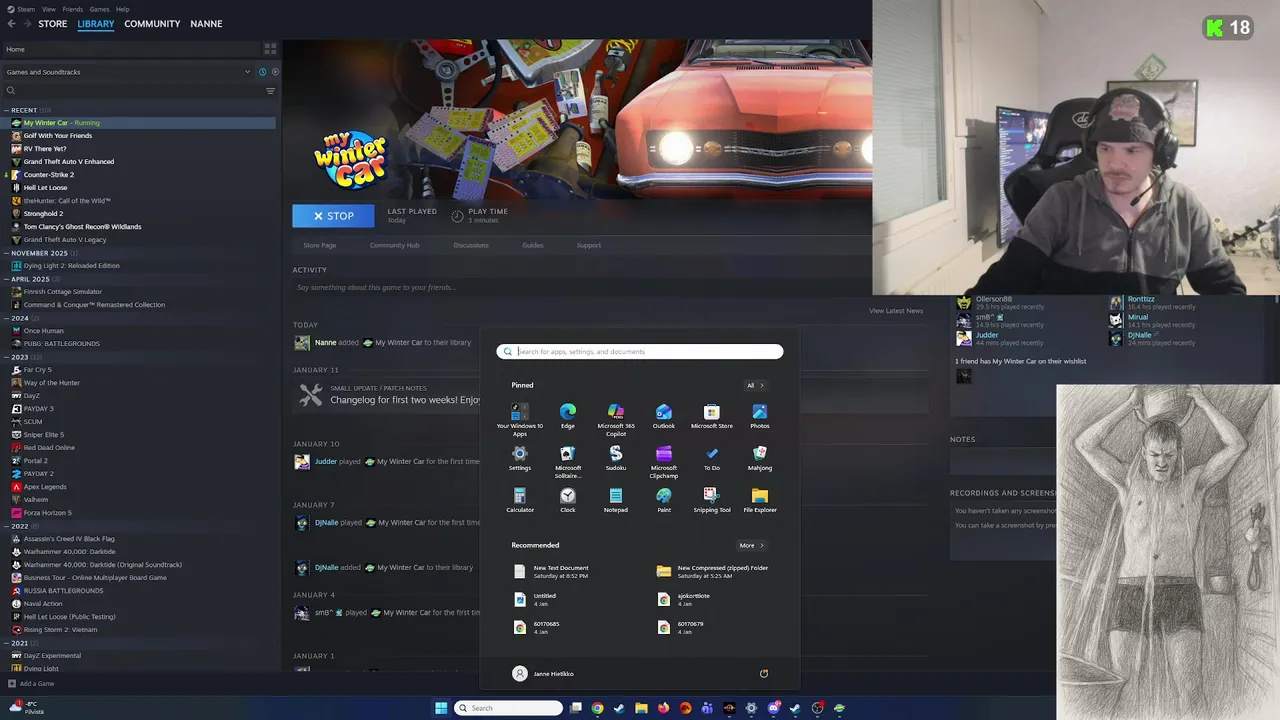Open Snipping Tool pinned app
The width and height of the screenshot is (1280, 720).
[x=712, y=501]
